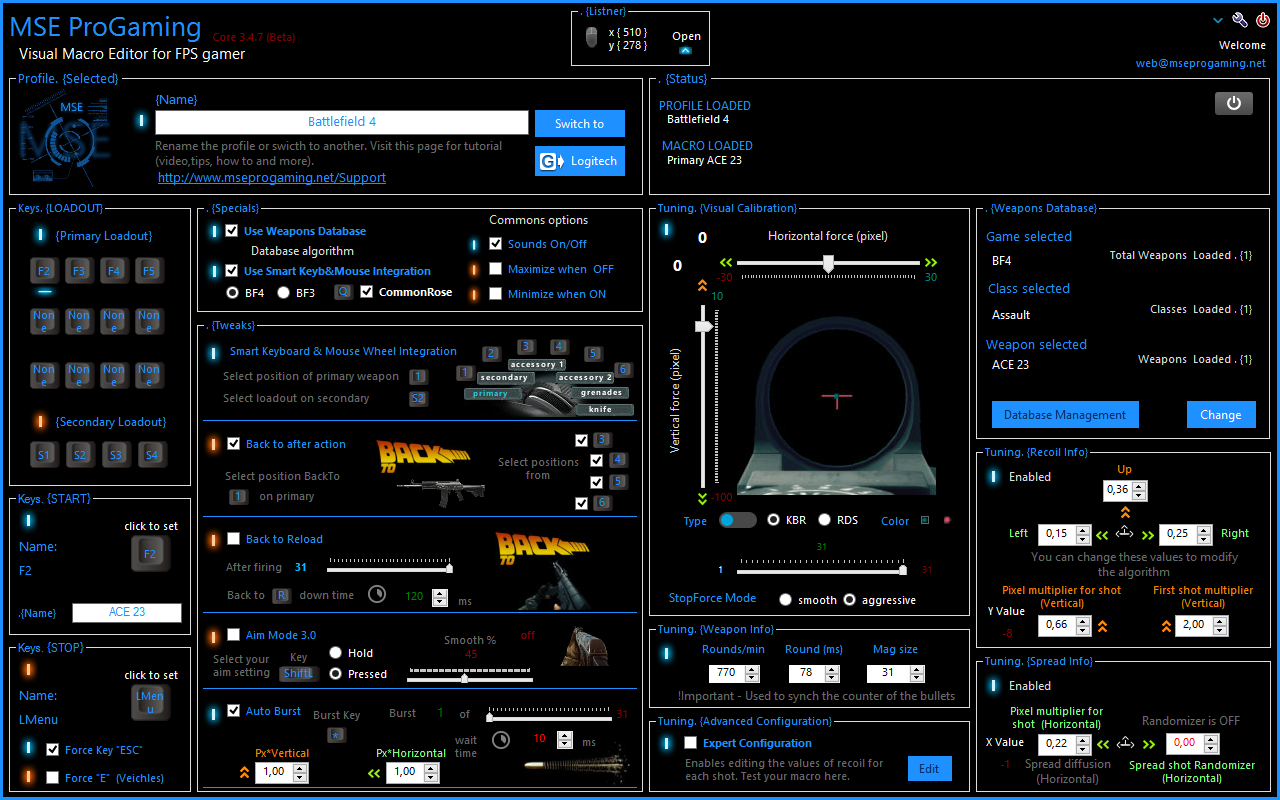Toggle Force Key ESC checkbox
This screenshot has width=1280, height=800.
[52, 750]
